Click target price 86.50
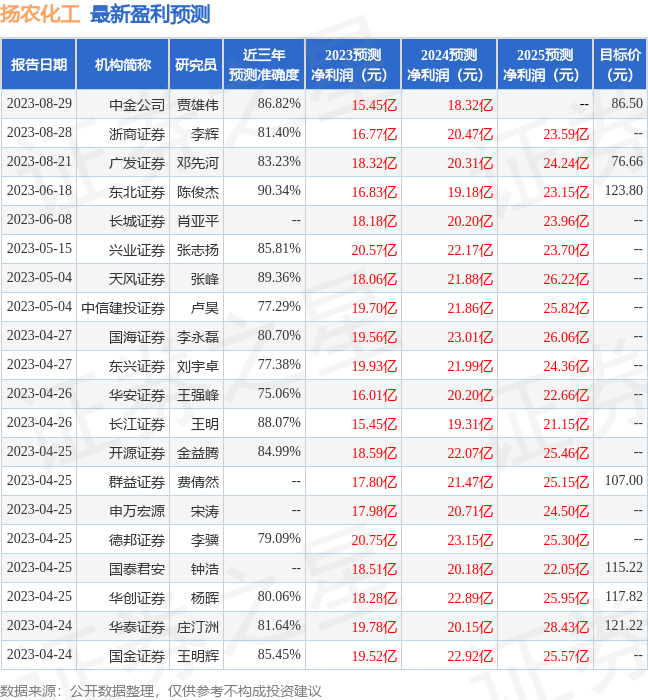This screenshot has width=648, height=700. tap(627, 104)
